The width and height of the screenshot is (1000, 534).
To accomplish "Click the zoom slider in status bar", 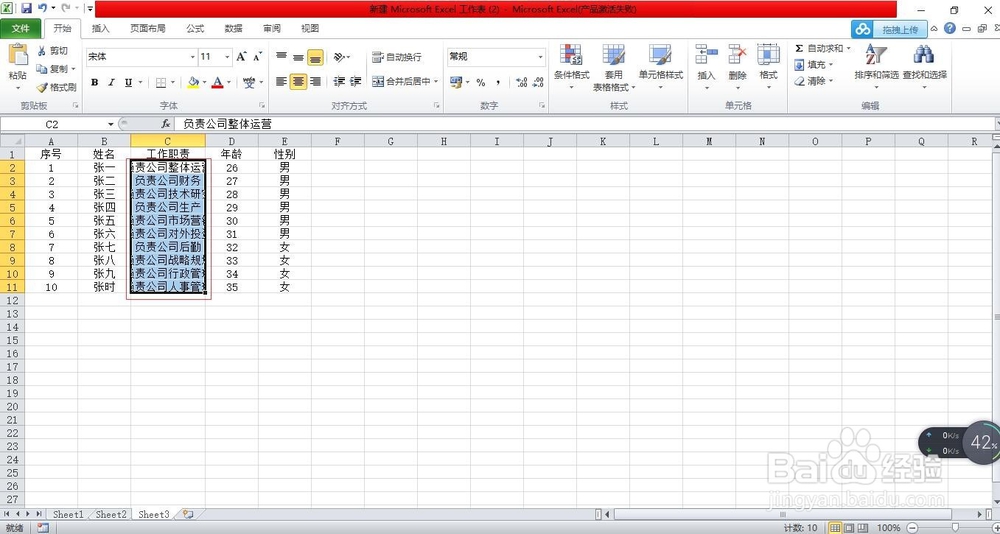I will [x=955, y=528].
